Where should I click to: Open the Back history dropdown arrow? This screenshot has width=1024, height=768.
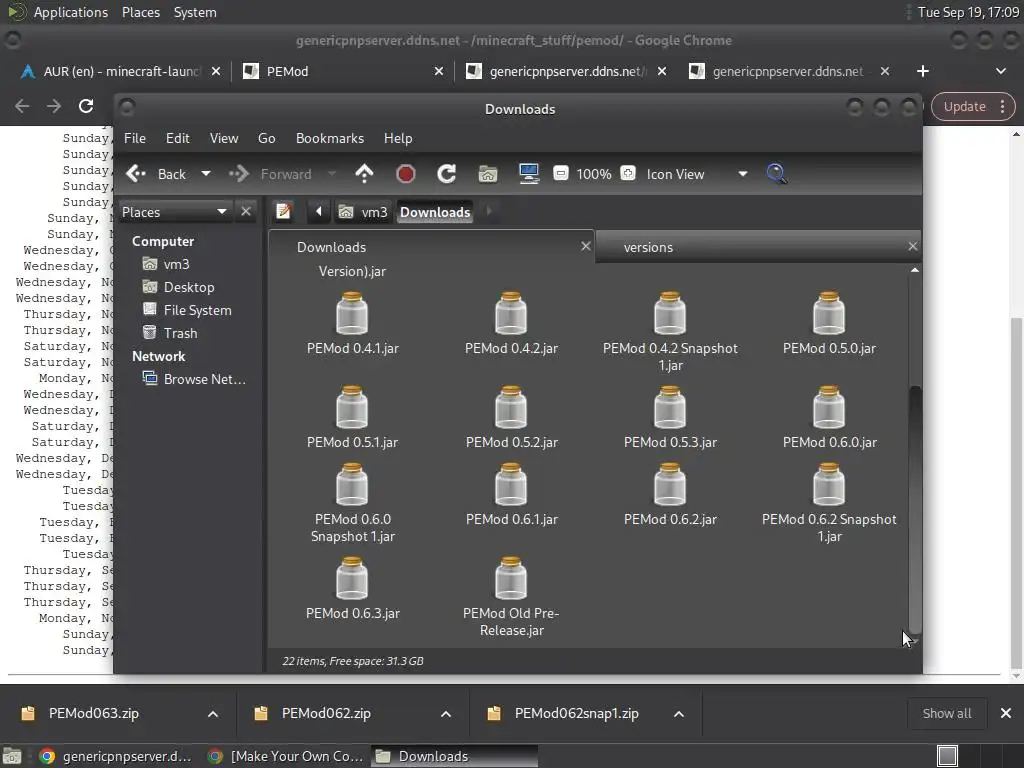click(x=206, y=174)
